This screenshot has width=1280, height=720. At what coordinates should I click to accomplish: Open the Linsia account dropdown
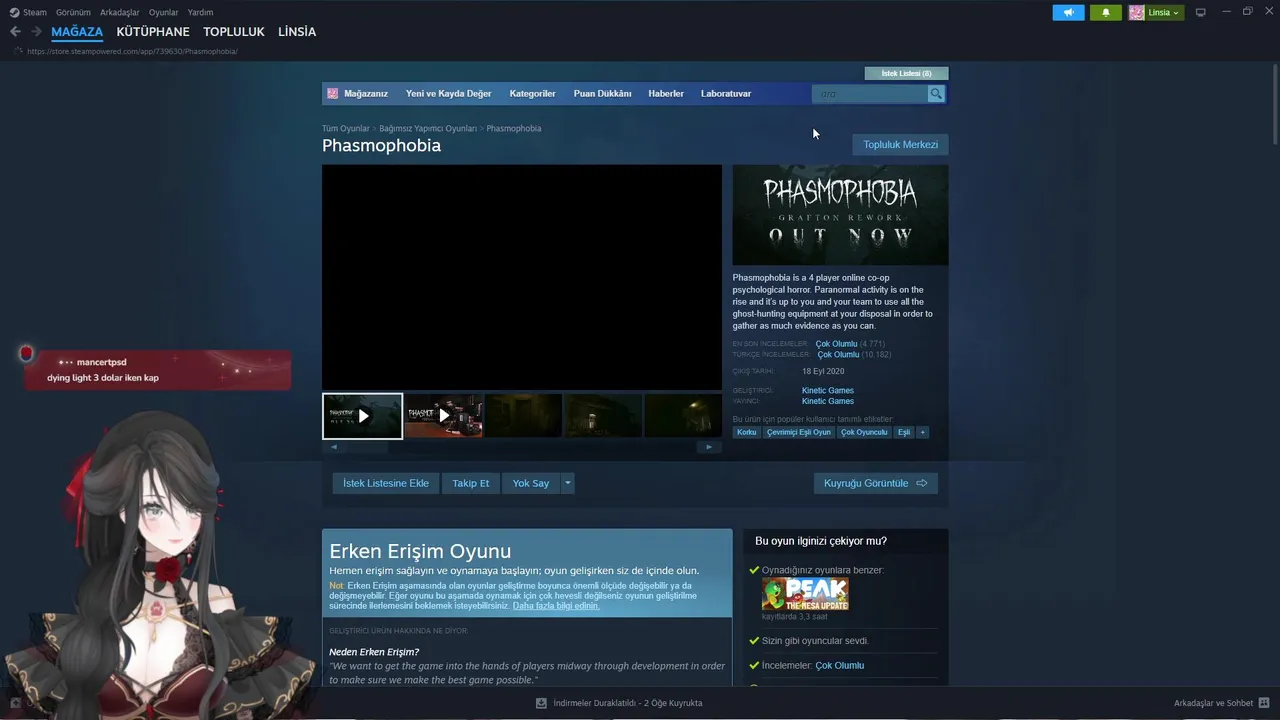[x=1156, y=12]
